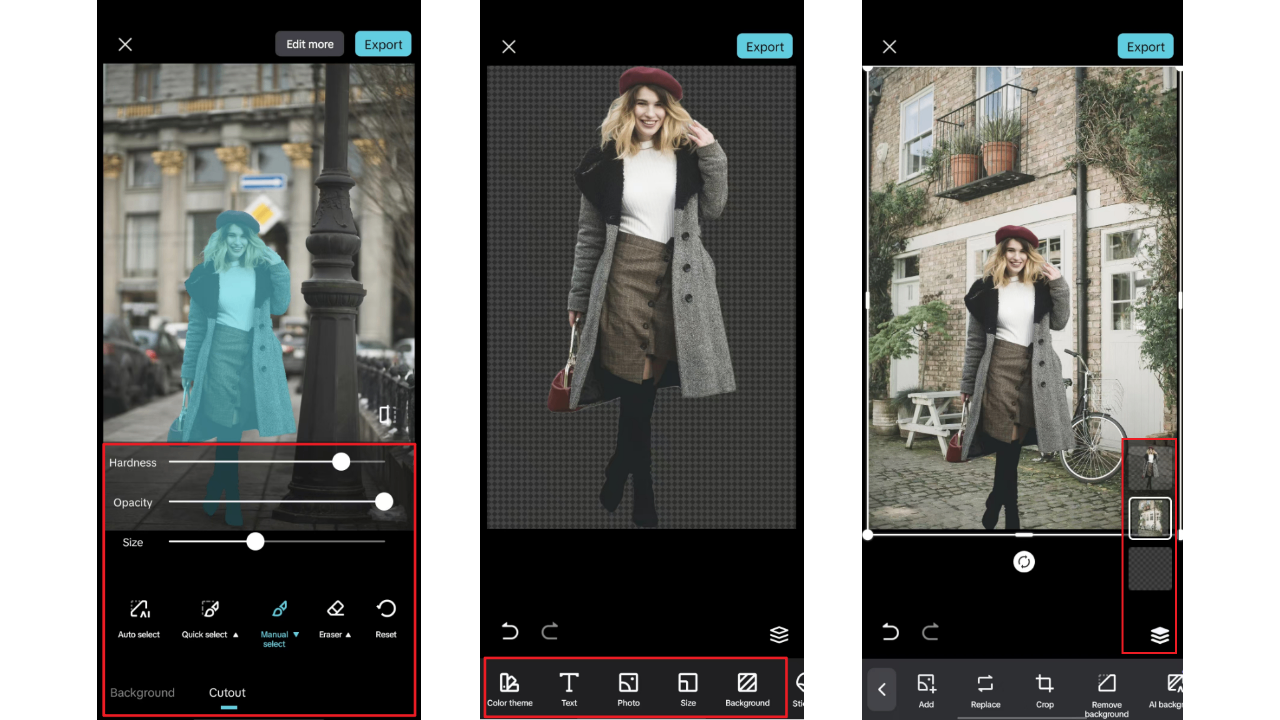The width and height of the screenshot is (1280, 720).
Task: Click the Opacity slider handle
Action: click(x=384, y=501)
